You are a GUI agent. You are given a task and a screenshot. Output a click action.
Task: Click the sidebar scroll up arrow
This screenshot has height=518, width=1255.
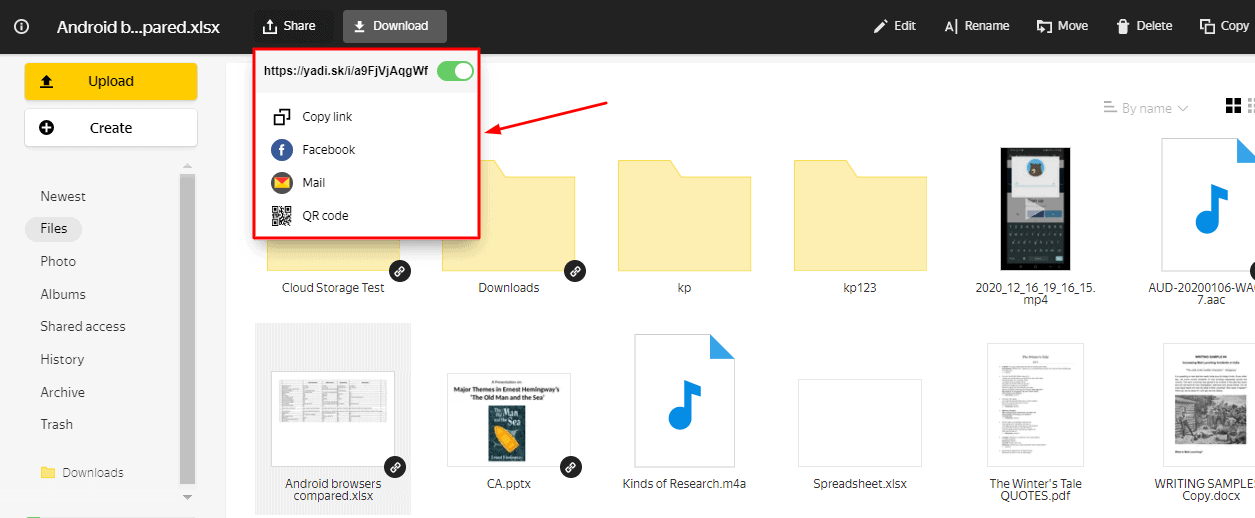pyautogui.click(x=187, y=166)
